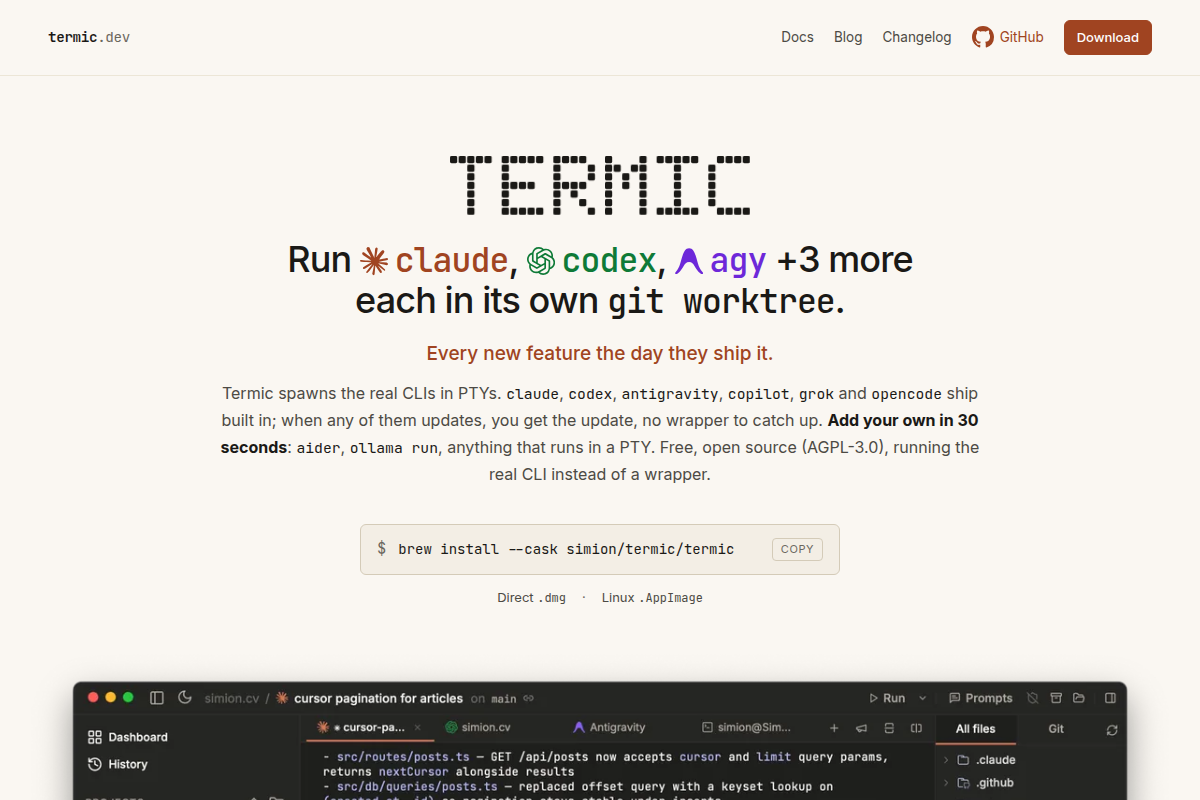Download Linux .AppImage link

point(652,598)
